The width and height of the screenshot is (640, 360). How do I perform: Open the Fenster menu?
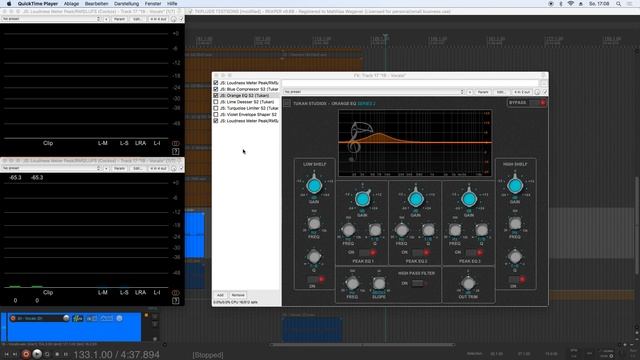(153, 4)
